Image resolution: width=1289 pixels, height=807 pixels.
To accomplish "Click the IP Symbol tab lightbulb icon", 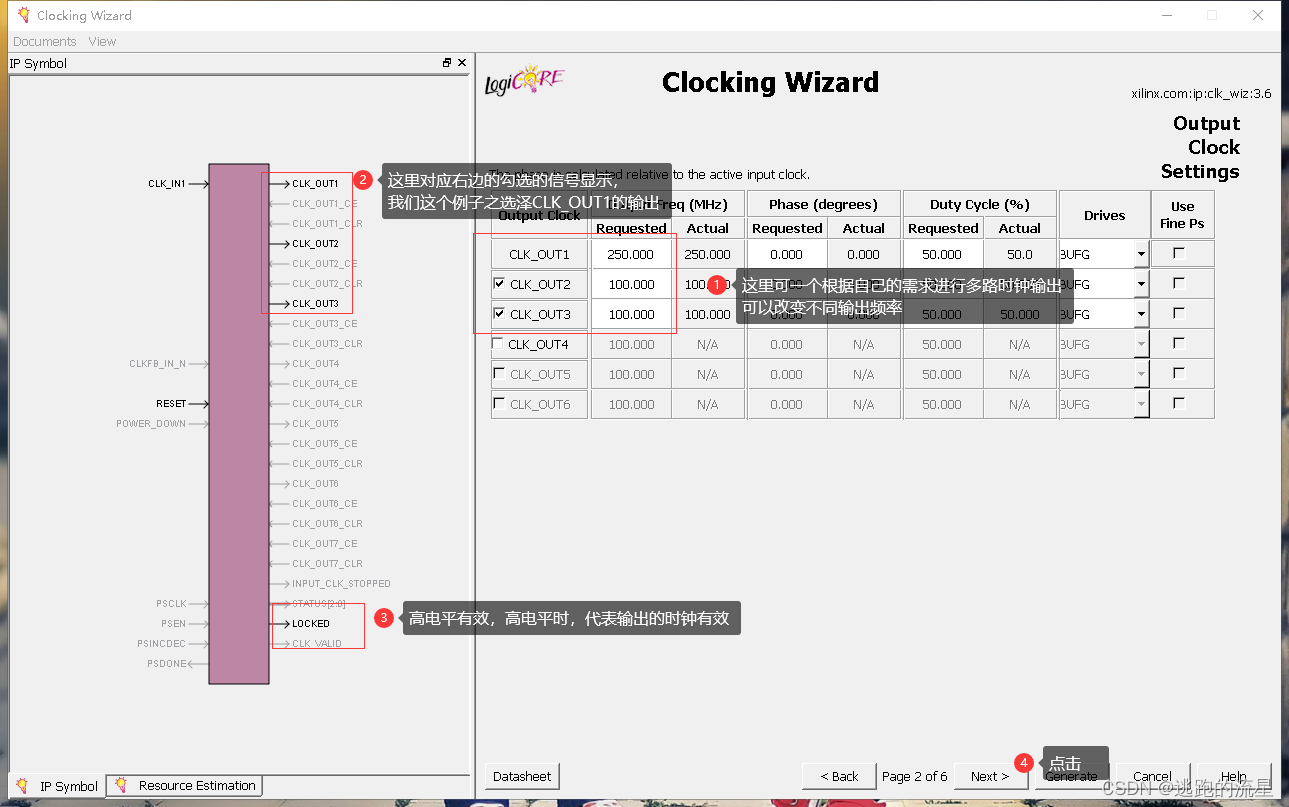I will pos(23,786).
